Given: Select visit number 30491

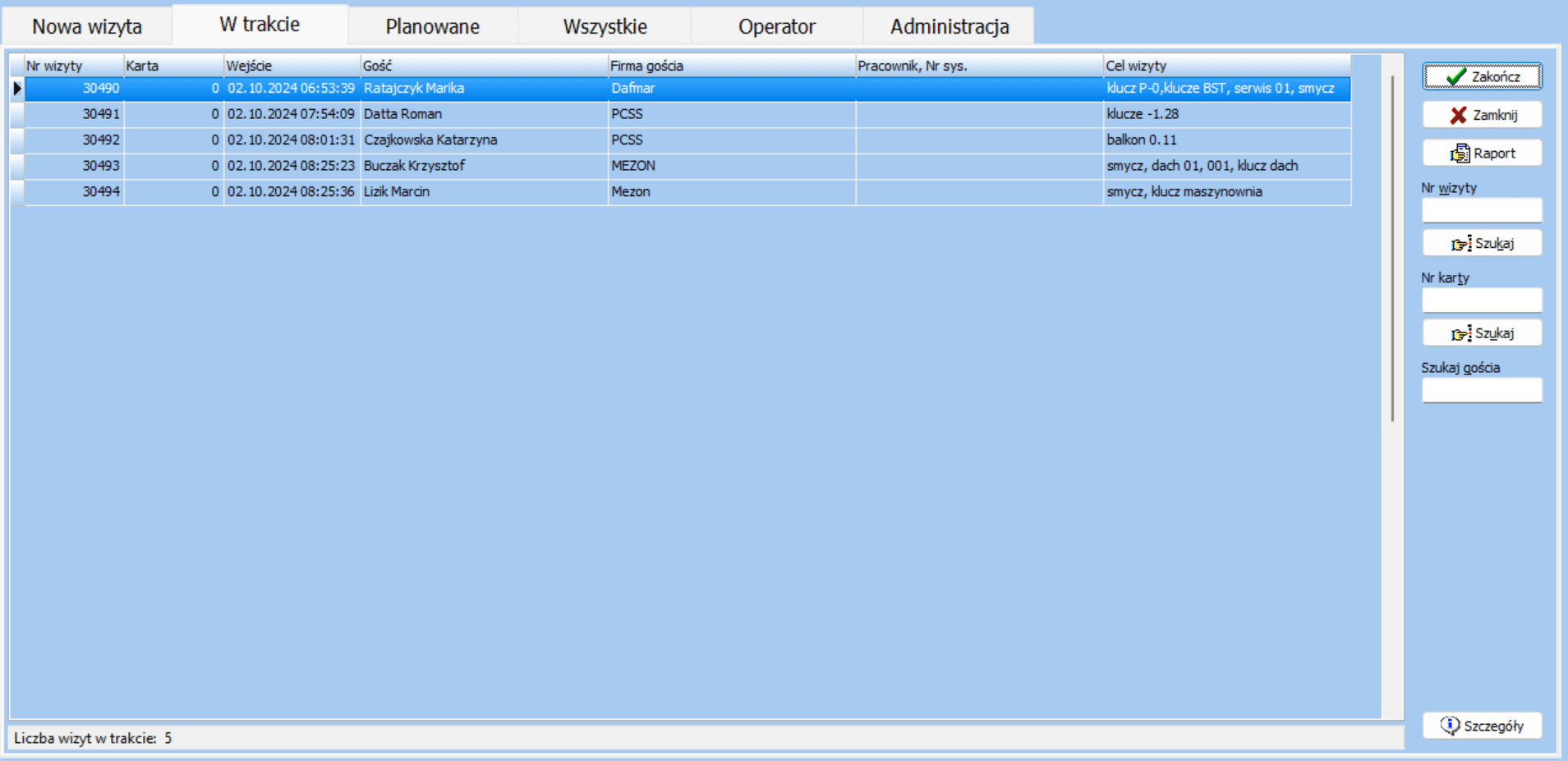Looking at the screenshot, I should 101,114.
